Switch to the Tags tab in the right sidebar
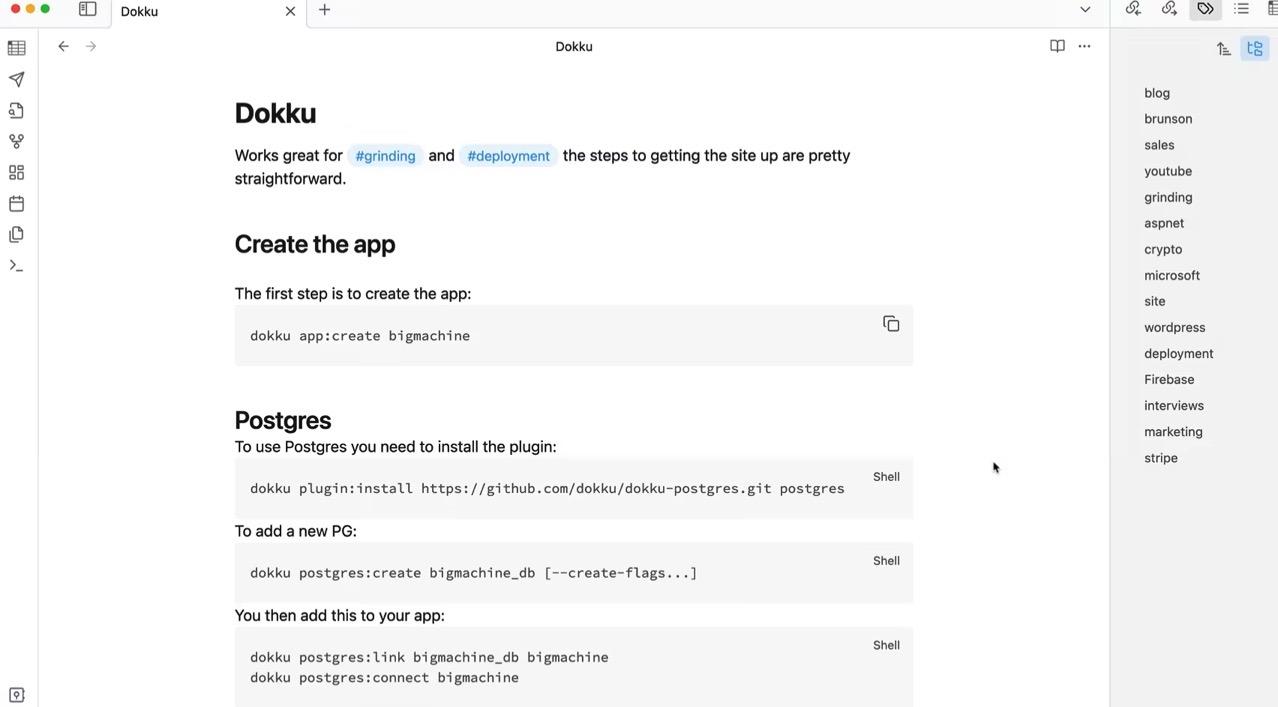This screenshot has height=707, width=1278. [1205, 9]
